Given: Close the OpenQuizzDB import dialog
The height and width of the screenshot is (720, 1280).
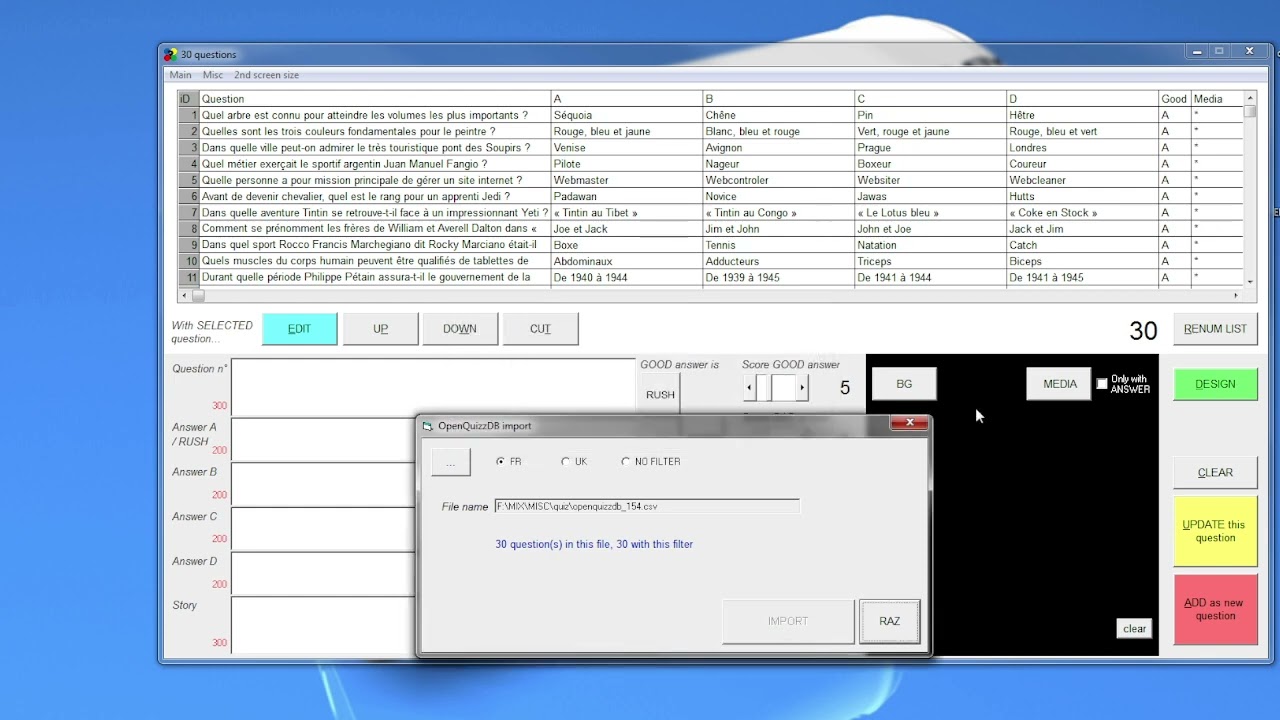Looking at the screenshot, I should [909, 423].
